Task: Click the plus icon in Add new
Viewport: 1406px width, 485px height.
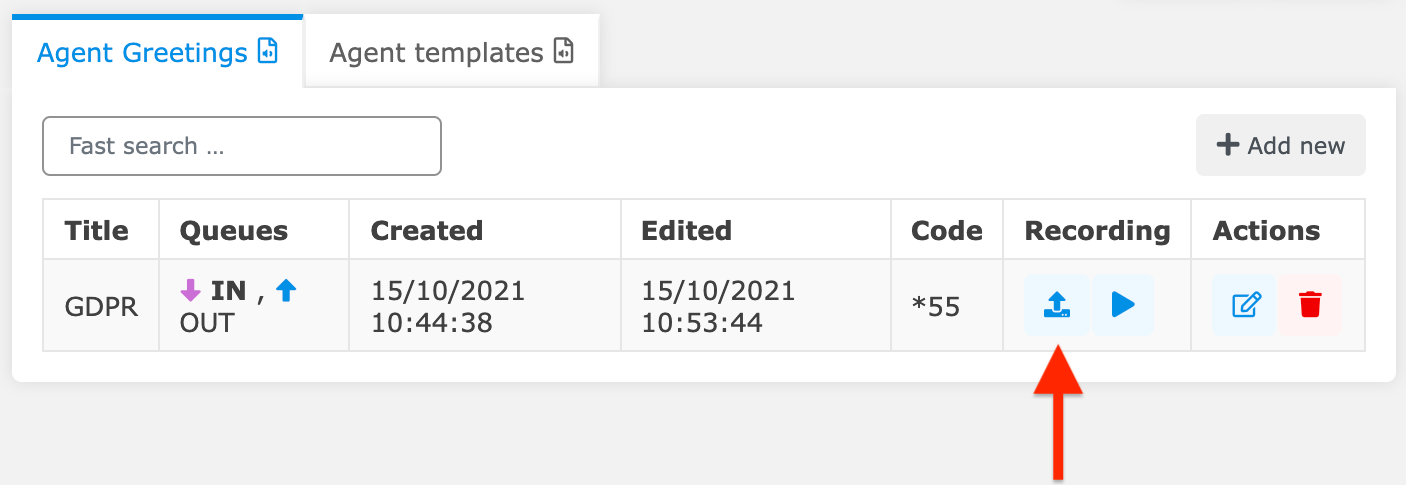Action: [1227, 146]
